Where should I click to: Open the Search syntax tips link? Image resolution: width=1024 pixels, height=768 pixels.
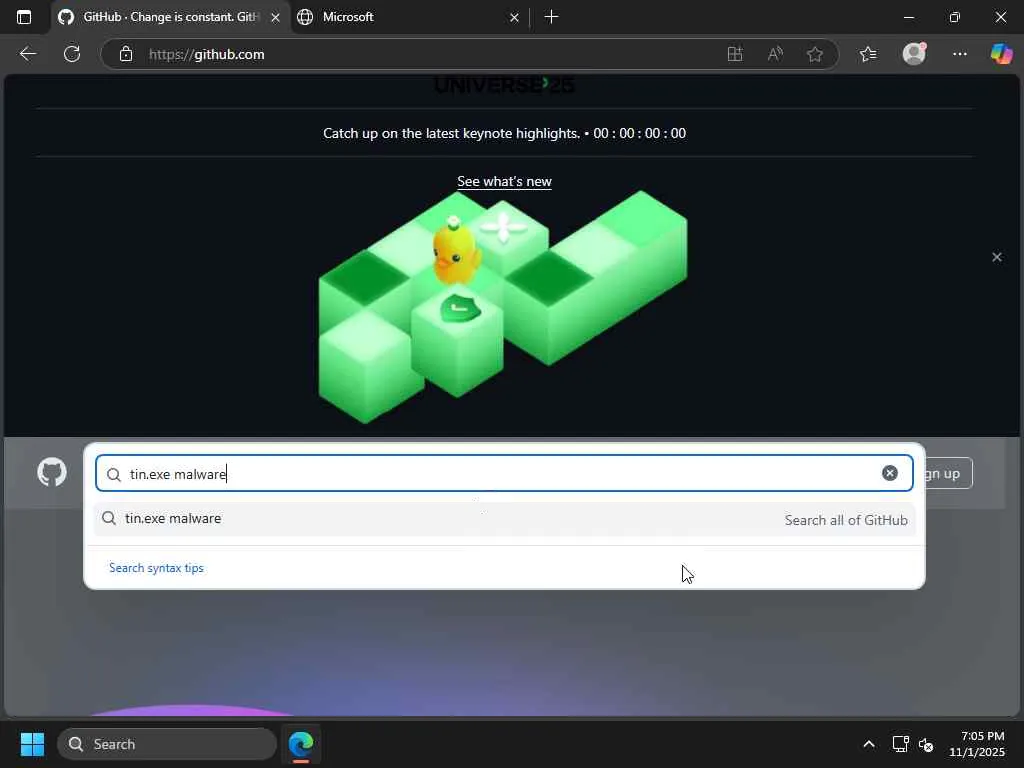(x=156, y=568)
